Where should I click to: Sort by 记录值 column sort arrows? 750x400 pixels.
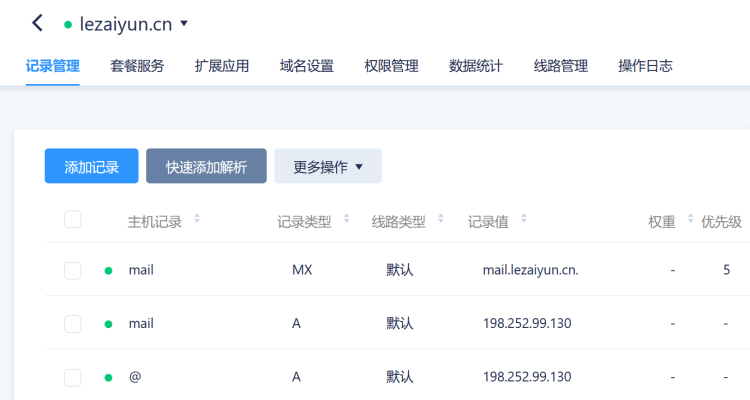pyautogui.click(x=524, y=219)
